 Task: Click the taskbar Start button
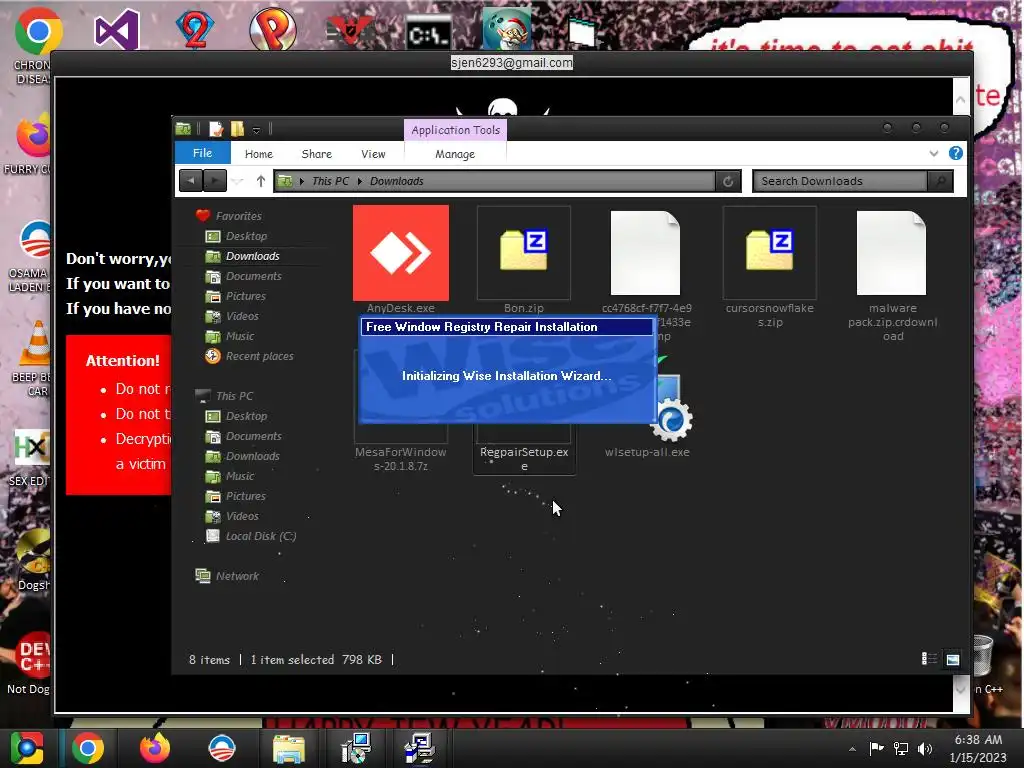click(x=26, y=748)
